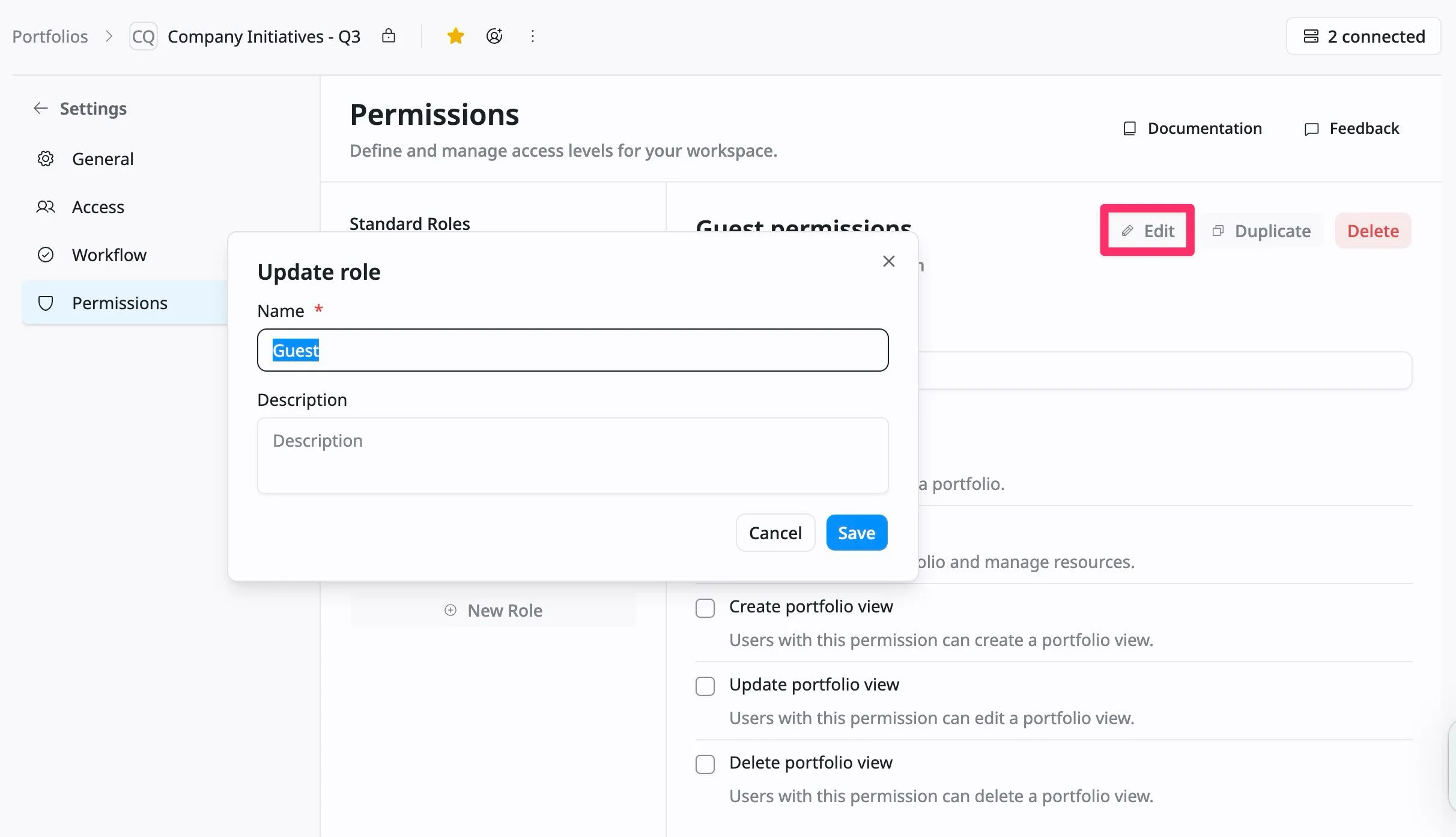The image size is (1456, 837).
Task: Open the Feedback link
Action: click(x=1351, y=128)
